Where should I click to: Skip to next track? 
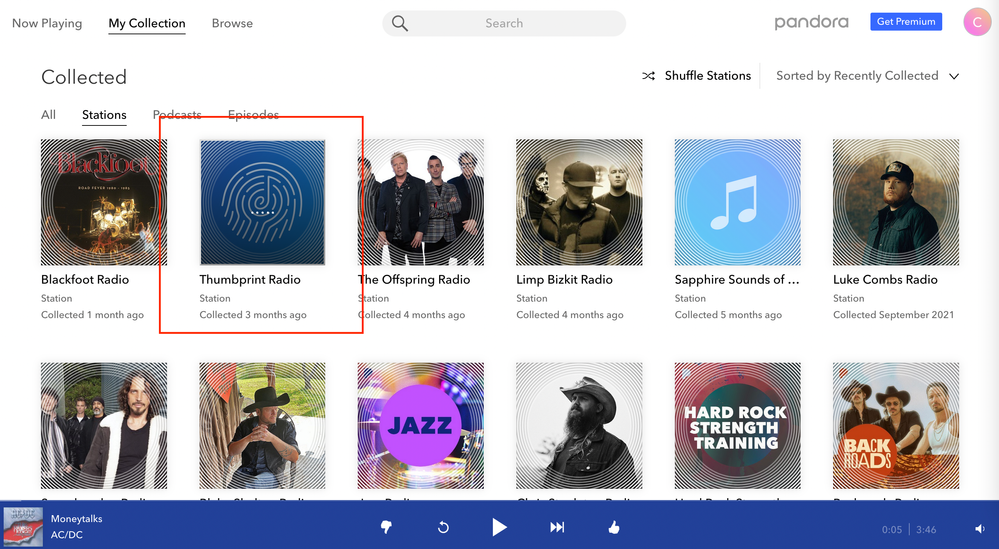[x=557, y=527]
